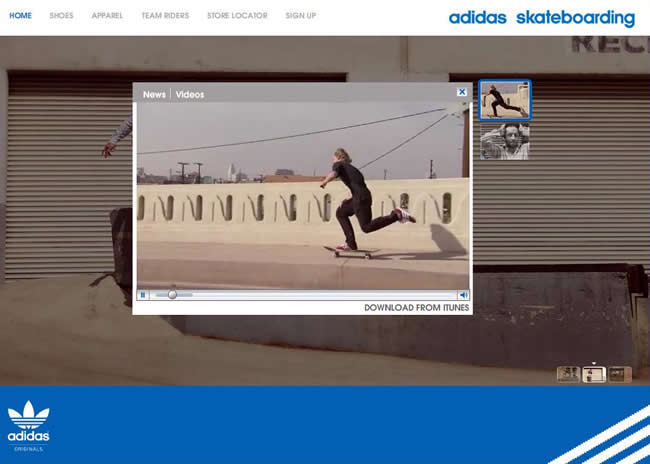Click the video progress slider knob
Image resolution: width=650 pixels, height=464 pixels.
pyautogui.click(x=172, y=294)
